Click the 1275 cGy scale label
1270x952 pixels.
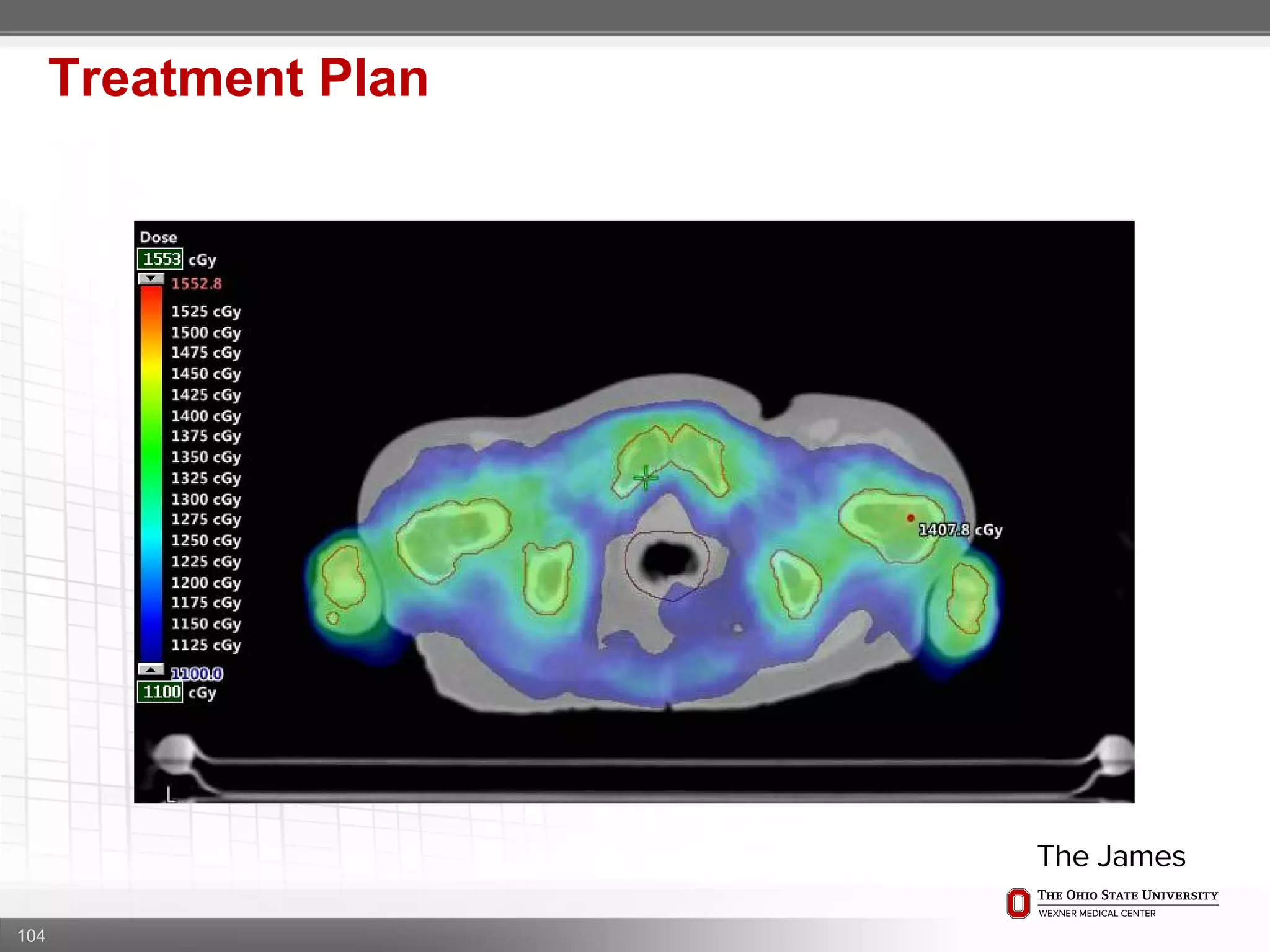click(x=206, y=519)
